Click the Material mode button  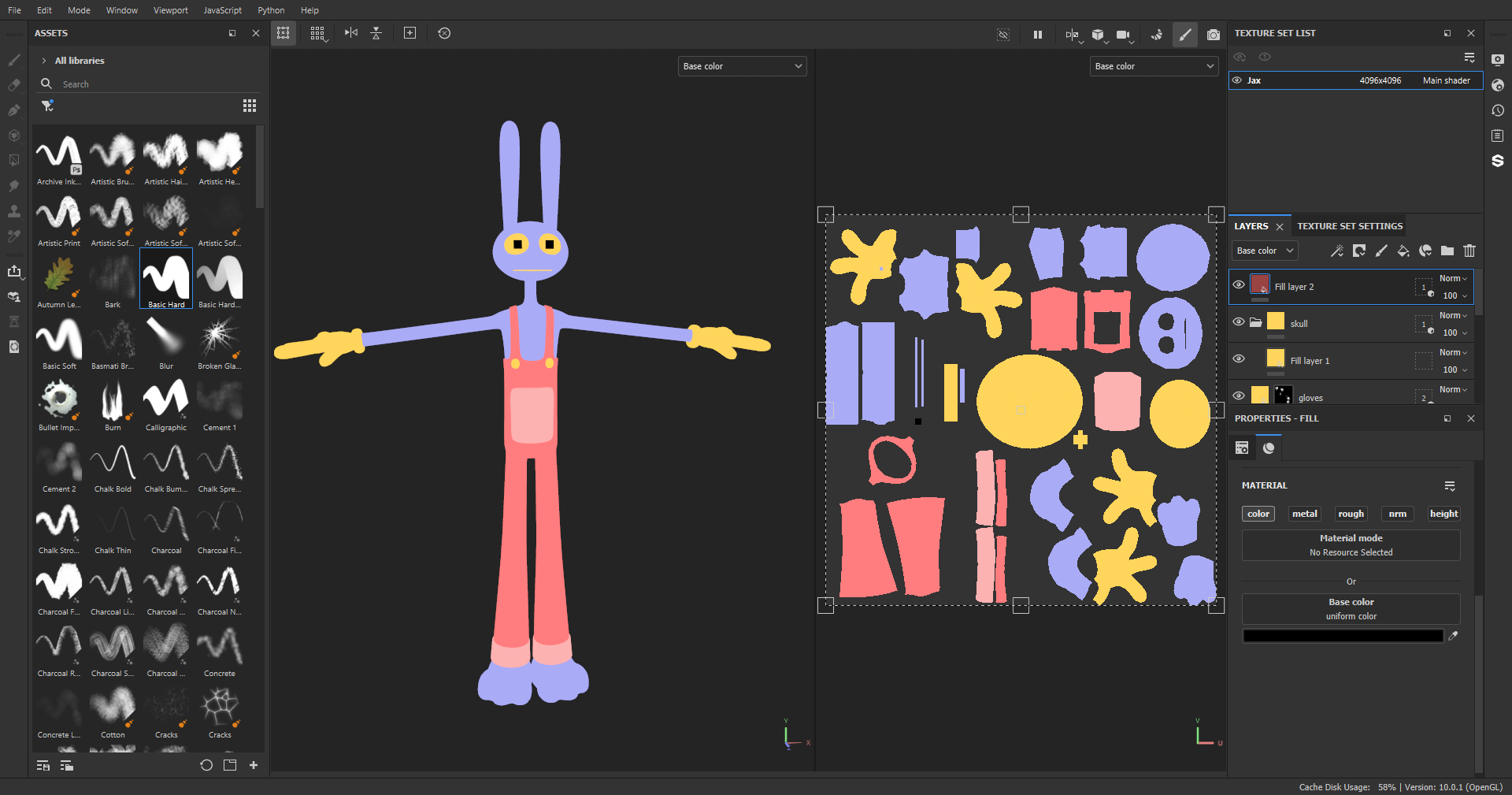[1351, 545]
